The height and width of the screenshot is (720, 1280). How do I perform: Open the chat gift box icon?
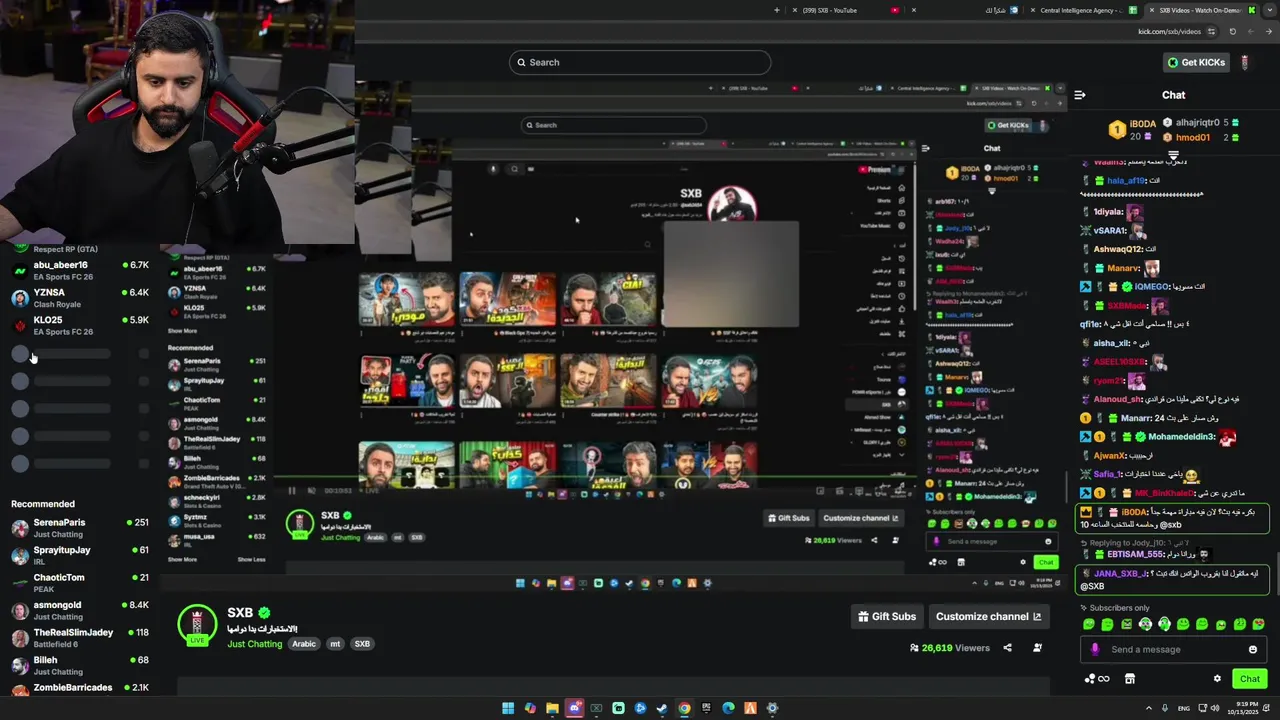tap(1130, 679)
